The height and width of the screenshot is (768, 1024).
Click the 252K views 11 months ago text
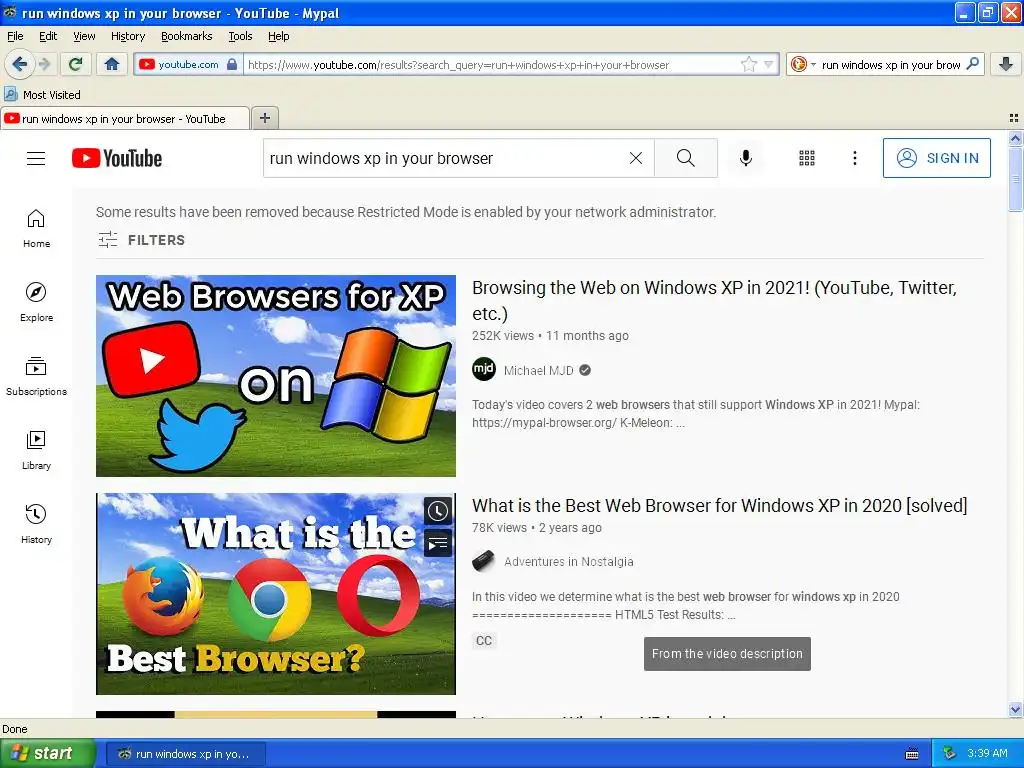(x=551, y=336)
